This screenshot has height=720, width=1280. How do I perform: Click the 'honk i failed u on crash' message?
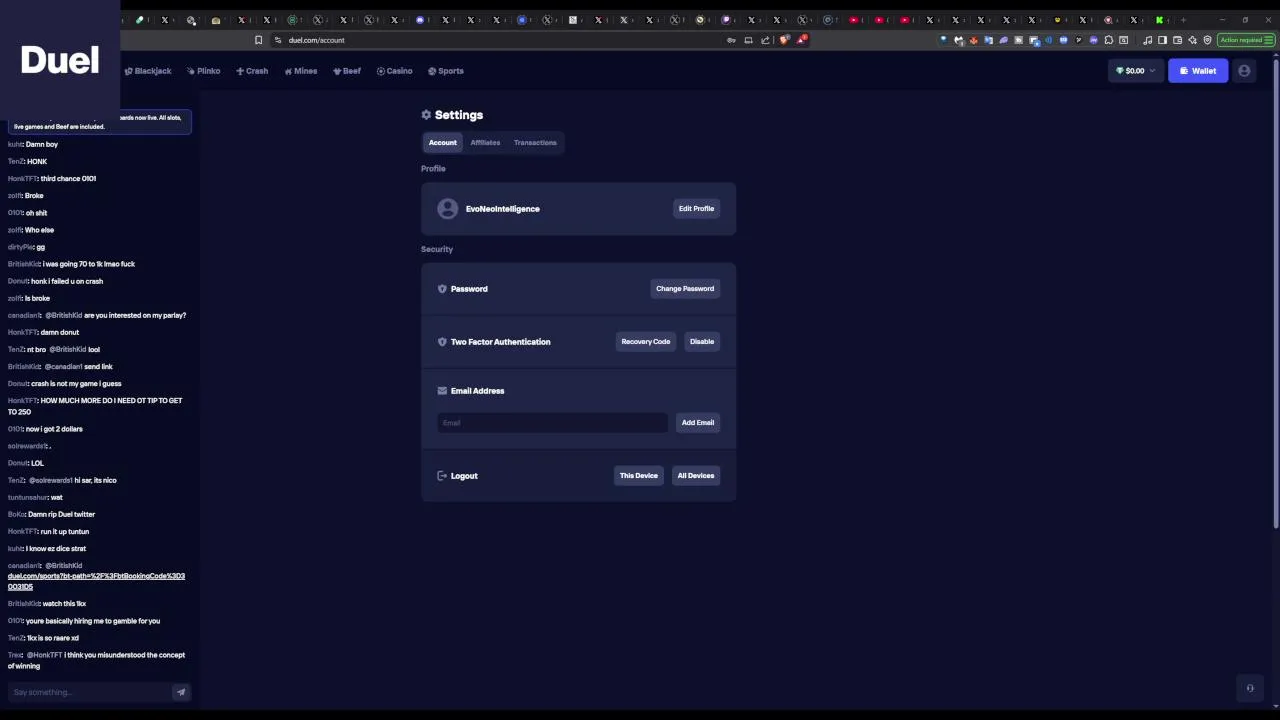point(67,281)
